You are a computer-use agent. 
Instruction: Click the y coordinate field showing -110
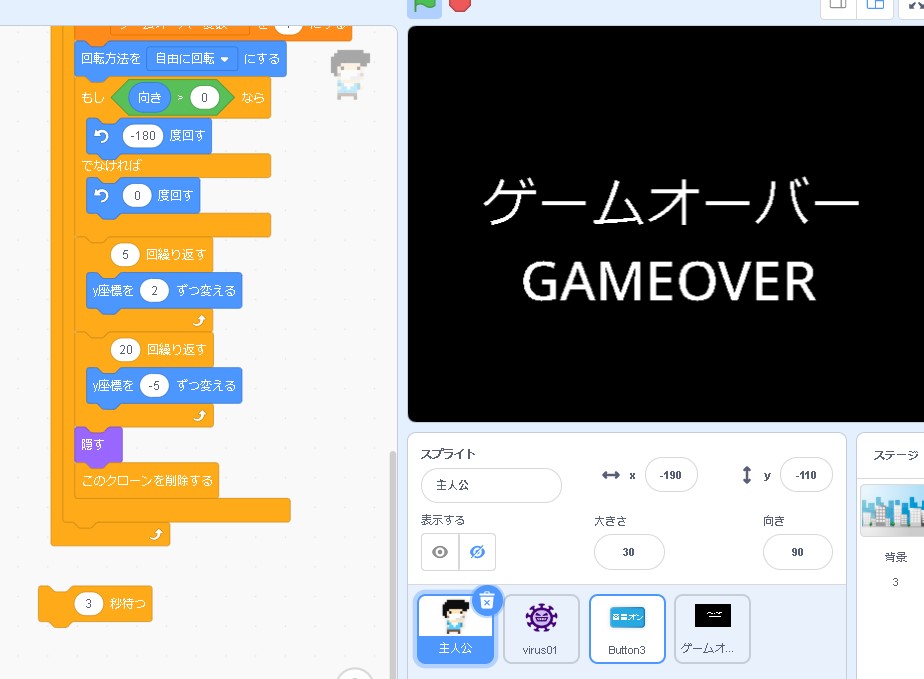[805, 475]
